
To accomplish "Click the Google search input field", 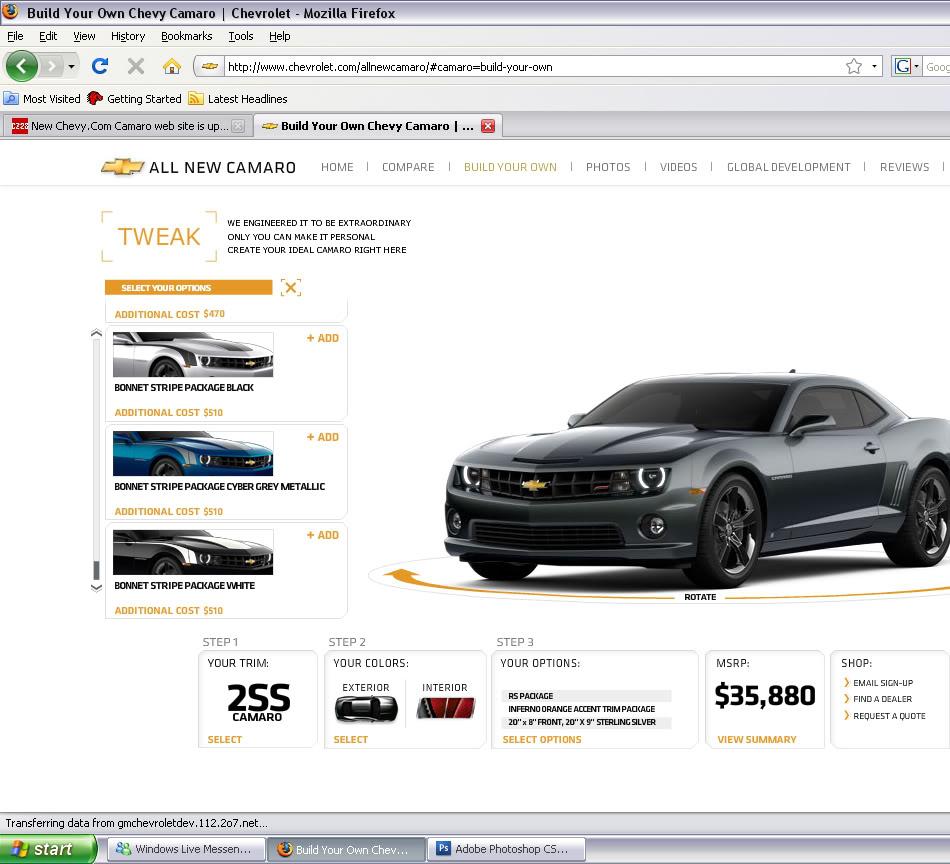I will [x=937, y=67].
